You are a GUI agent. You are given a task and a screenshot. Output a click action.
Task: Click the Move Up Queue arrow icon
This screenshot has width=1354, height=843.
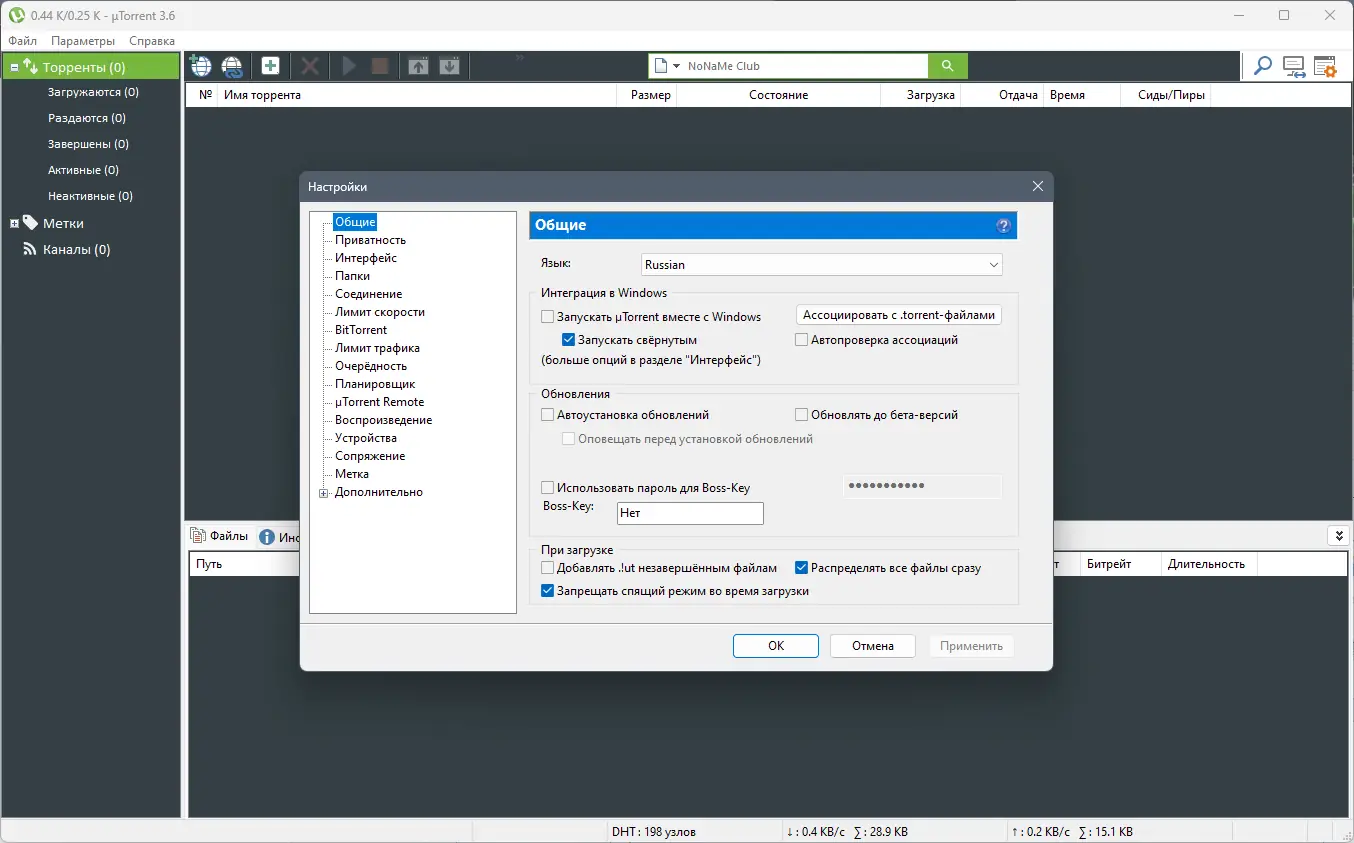(418, 66)
